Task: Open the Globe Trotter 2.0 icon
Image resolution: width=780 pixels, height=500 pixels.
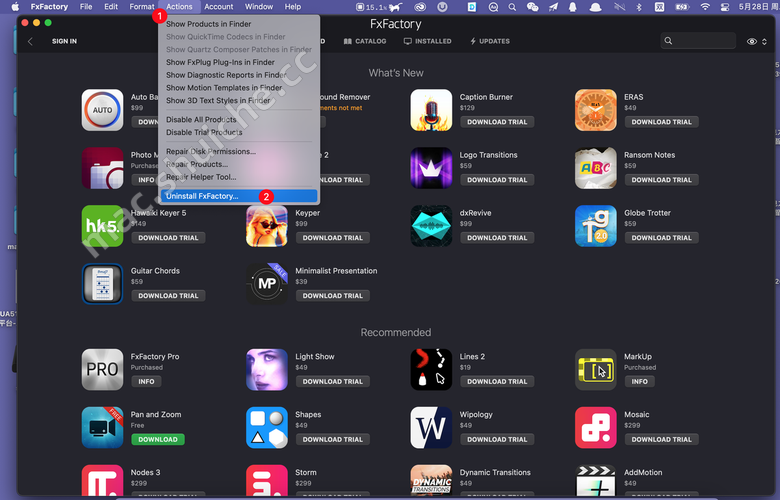Action: (595, 226)
